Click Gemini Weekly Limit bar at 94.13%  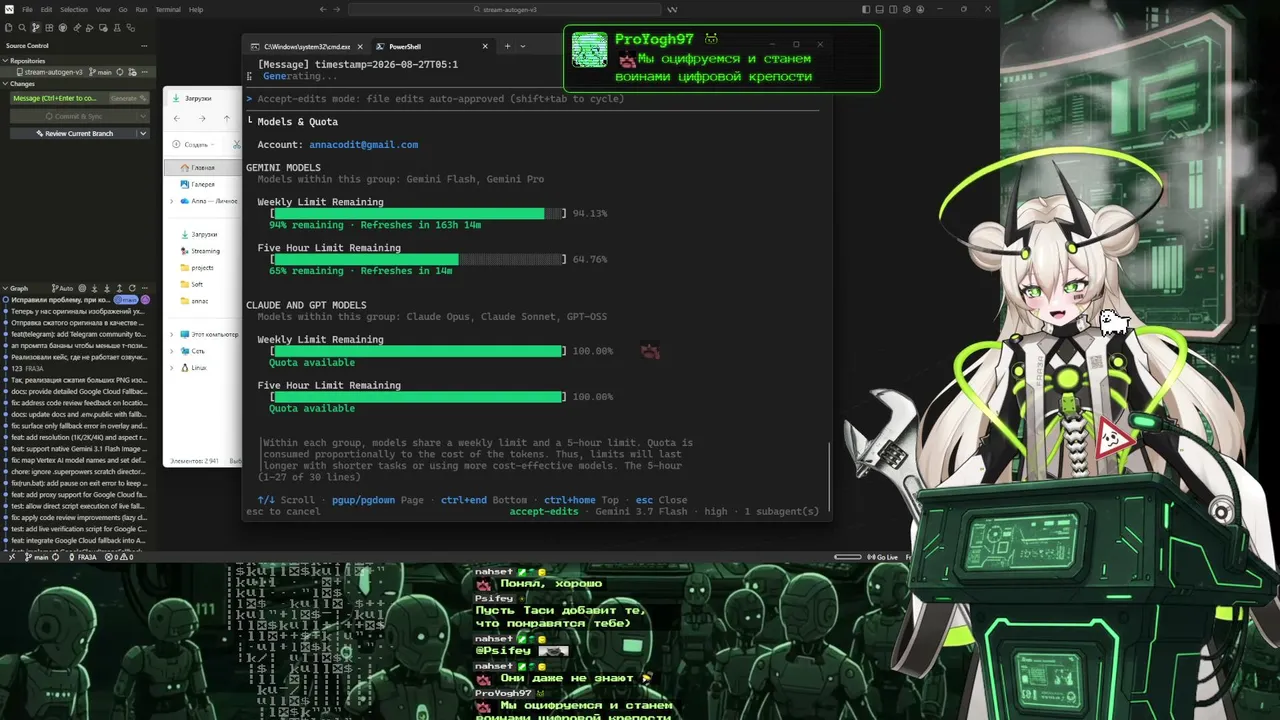[420, 213]
